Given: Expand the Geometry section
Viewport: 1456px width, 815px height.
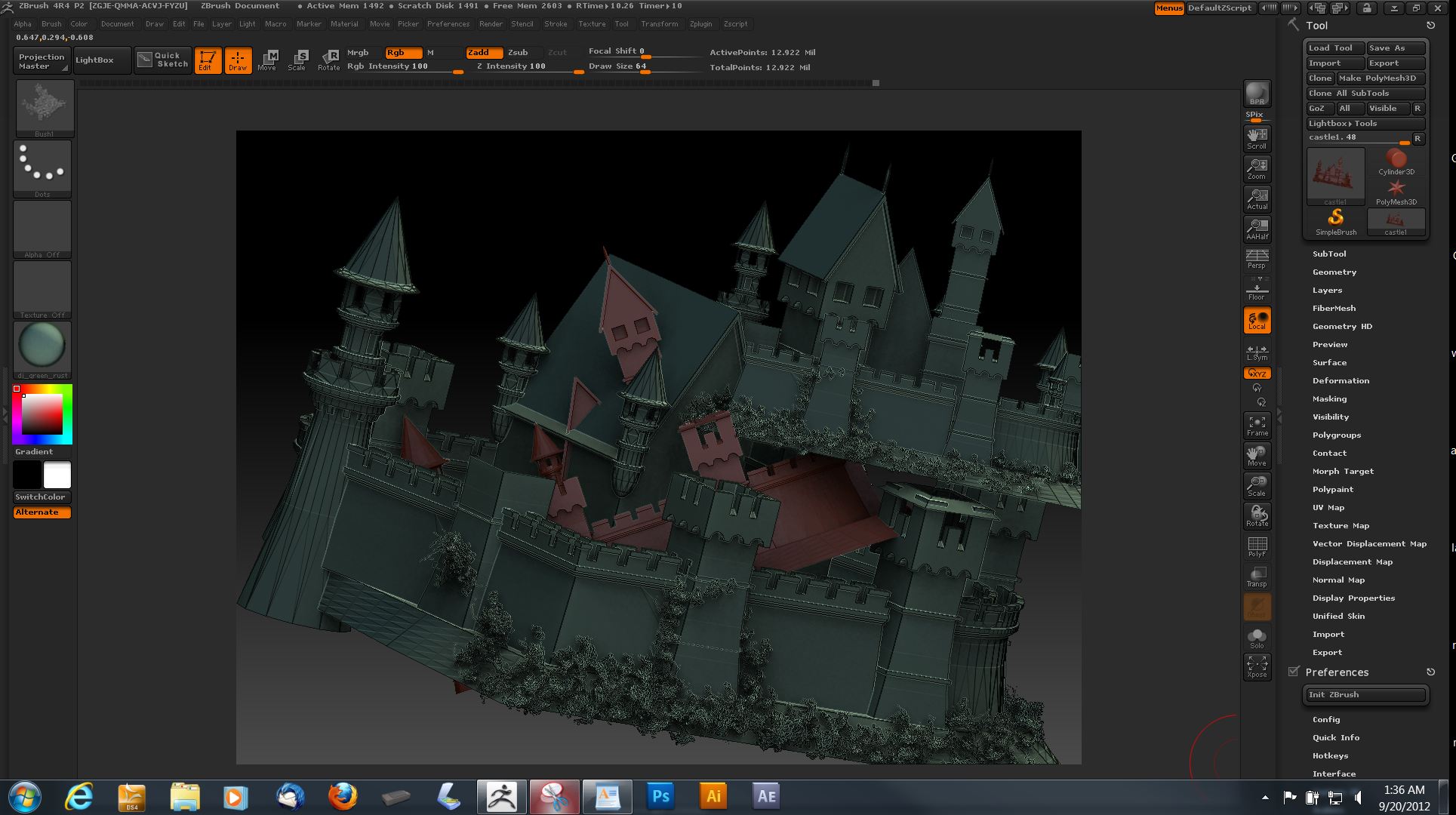Looking at the screenshot, I should 1334,272.
